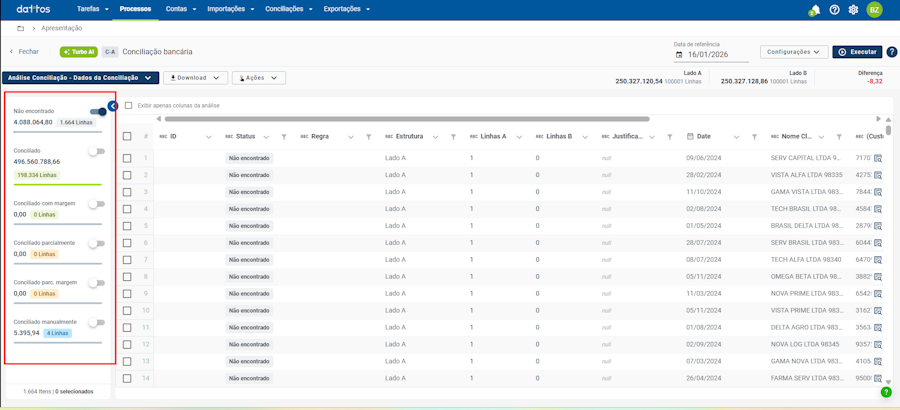
Task: Open the Conciliações menu
Action: click(289, 9)
